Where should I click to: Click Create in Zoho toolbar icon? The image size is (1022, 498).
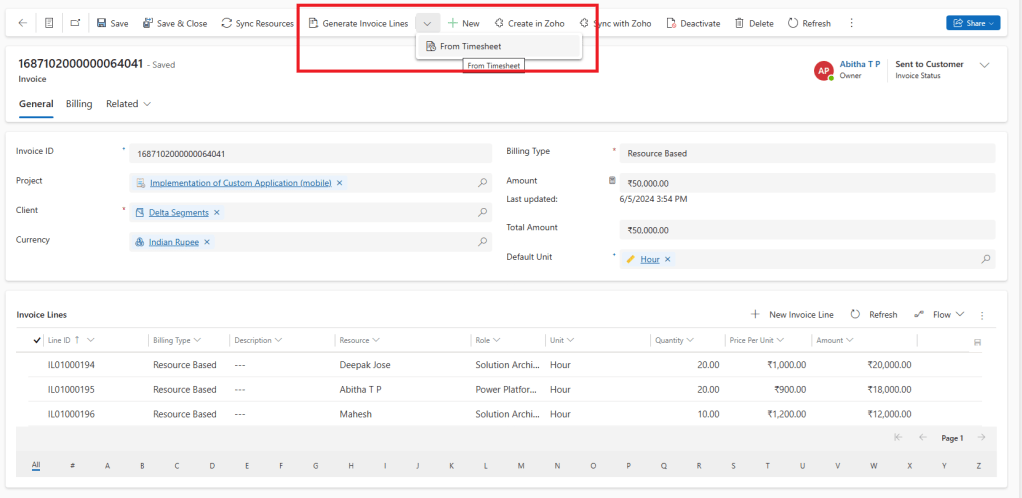click(x=499, y=23)
